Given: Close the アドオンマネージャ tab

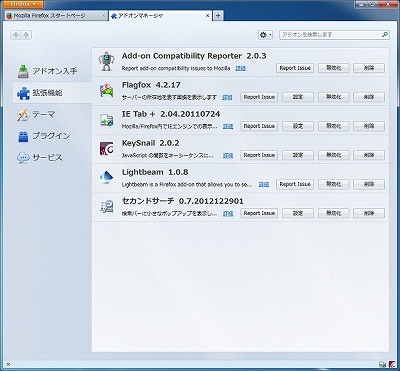Looking at the screenshot, I should click(207, 16).
